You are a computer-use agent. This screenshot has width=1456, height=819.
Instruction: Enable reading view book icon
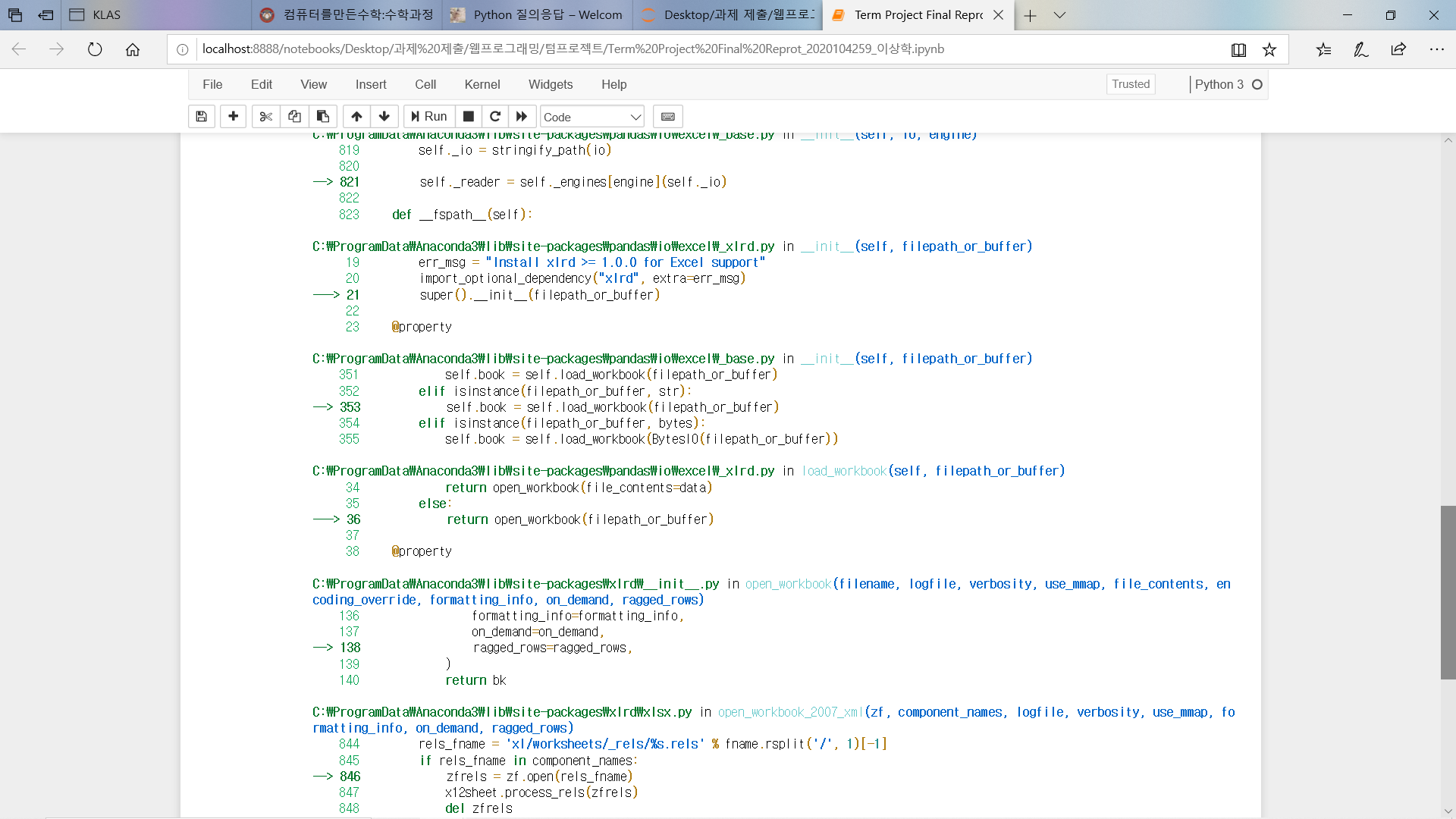pyautogui.click(x=1238, y=49)
